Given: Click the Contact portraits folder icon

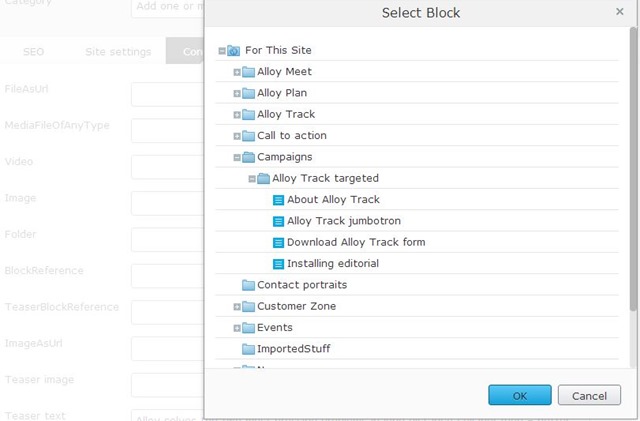Looking at the screenshot, I should 248,285.
